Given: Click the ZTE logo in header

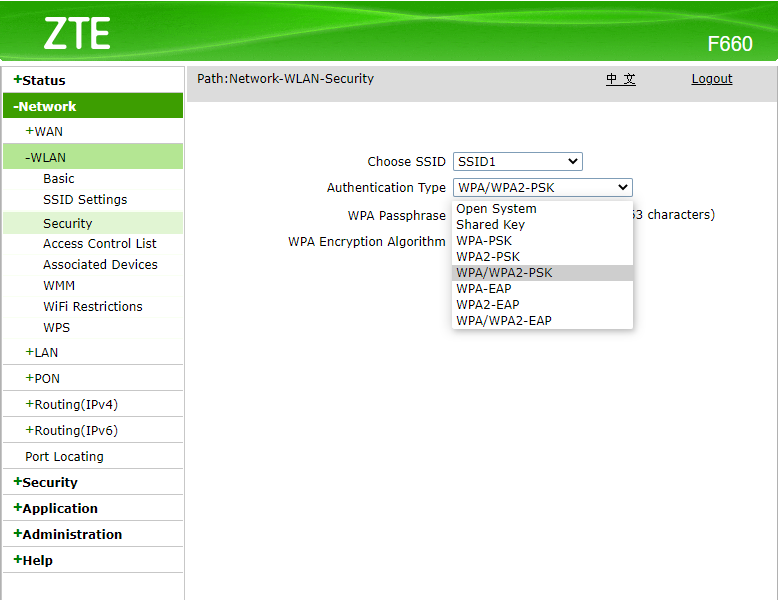Looking at the screenshot, I should pos(77,33).
